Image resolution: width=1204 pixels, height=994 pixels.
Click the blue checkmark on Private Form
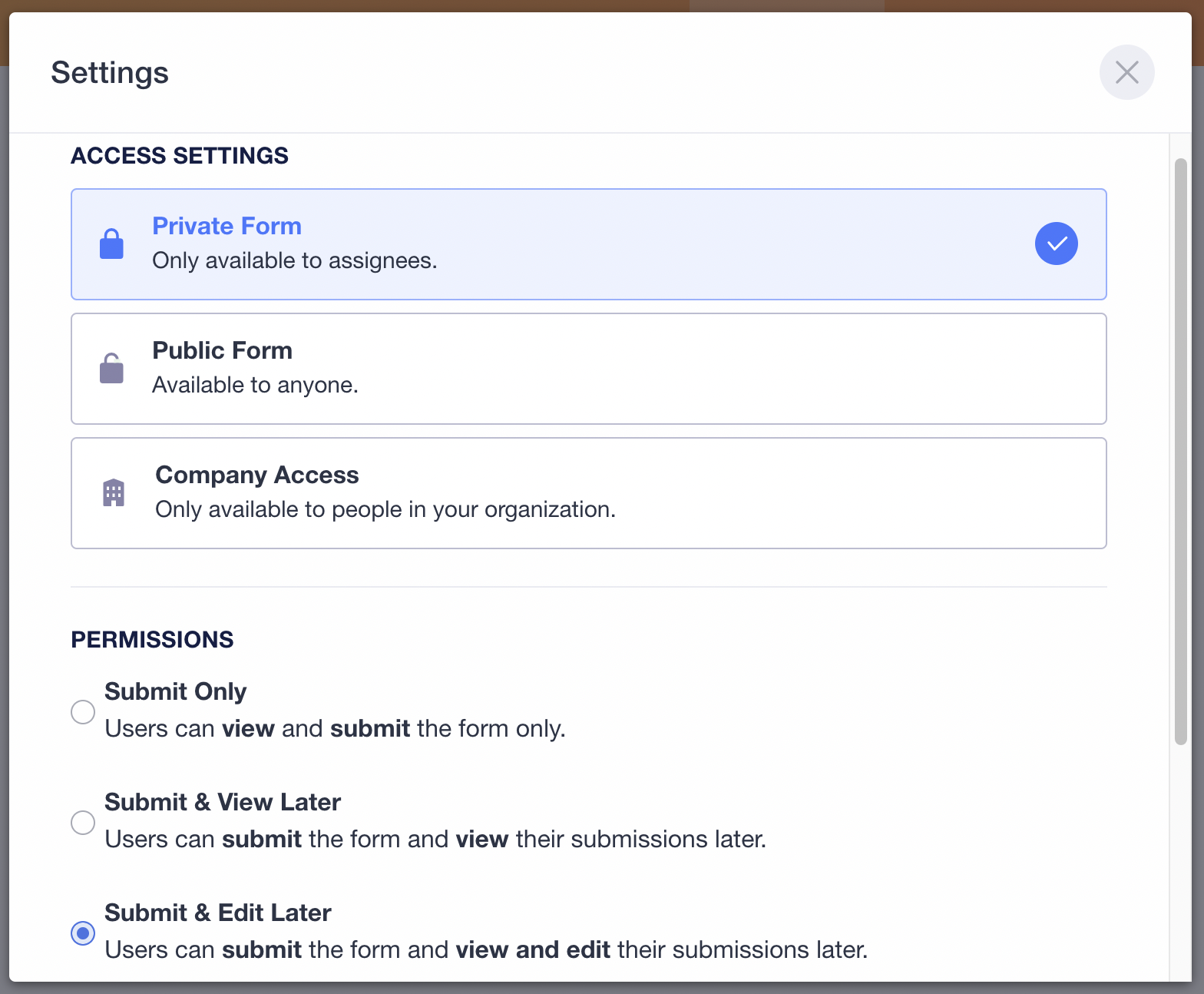(1056, 244)
